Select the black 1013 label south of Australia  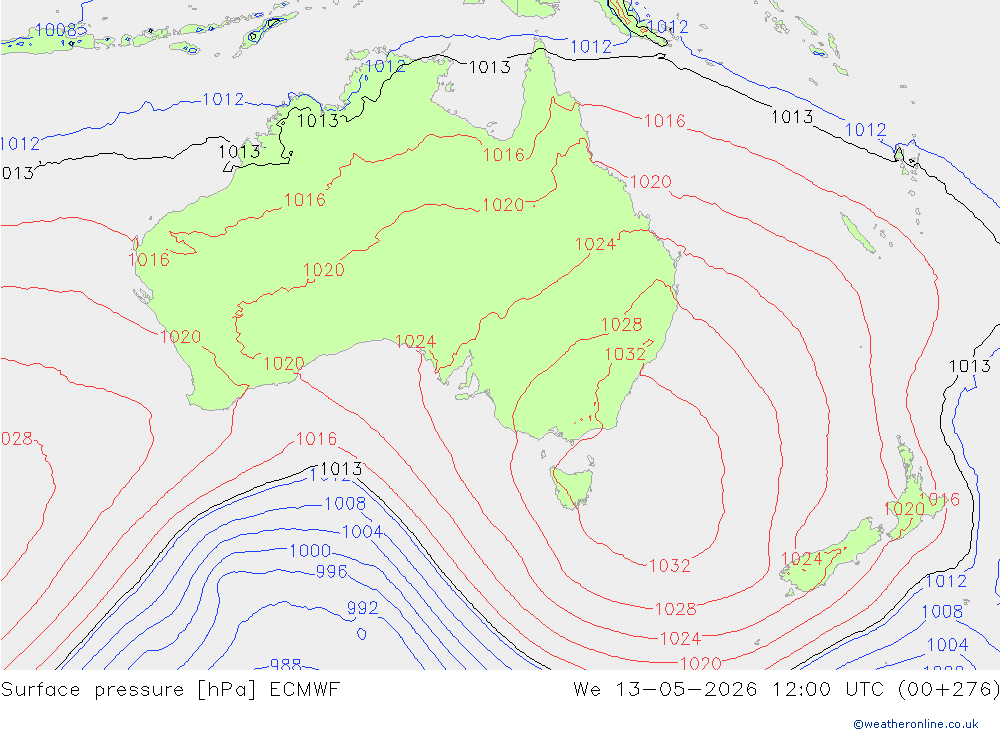341,469
